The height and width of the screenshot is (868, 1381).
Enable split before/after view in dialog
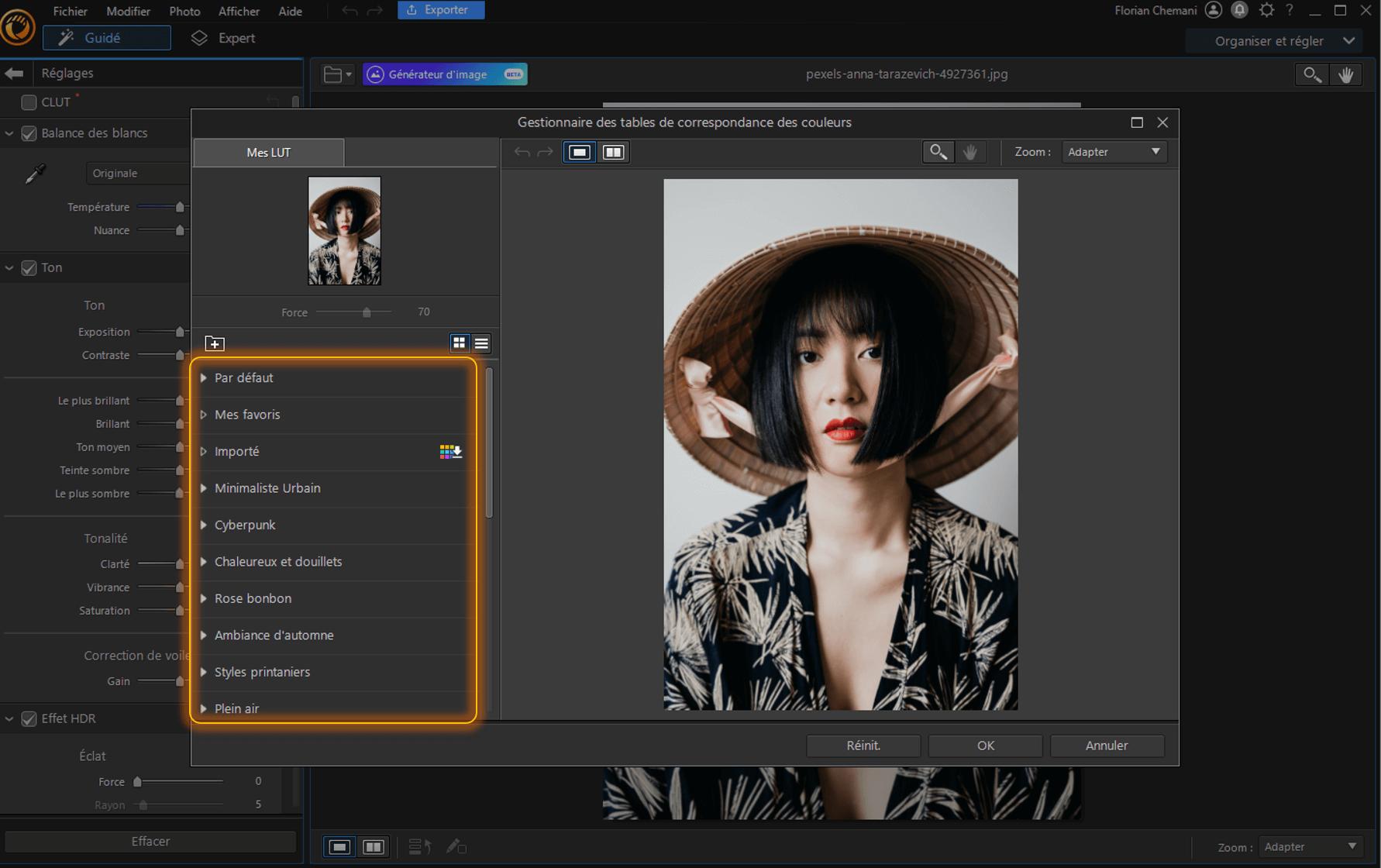tap(613, 152)
